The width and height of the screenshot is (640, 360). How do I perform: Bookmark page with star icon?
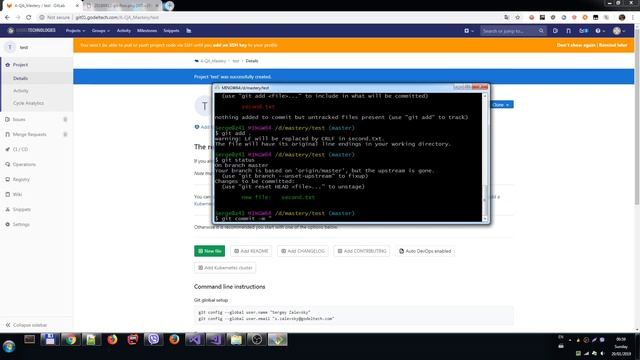pyautogui.click(x=518, y=18)
